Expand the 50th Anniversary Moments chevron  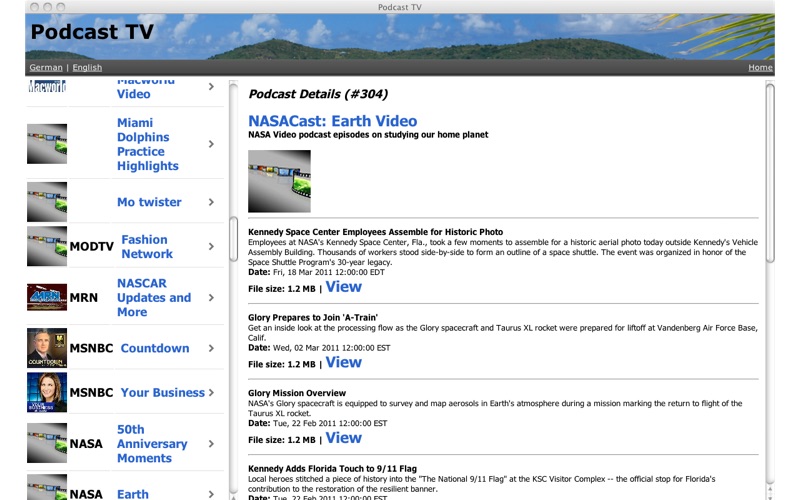[x=211, y=444]
